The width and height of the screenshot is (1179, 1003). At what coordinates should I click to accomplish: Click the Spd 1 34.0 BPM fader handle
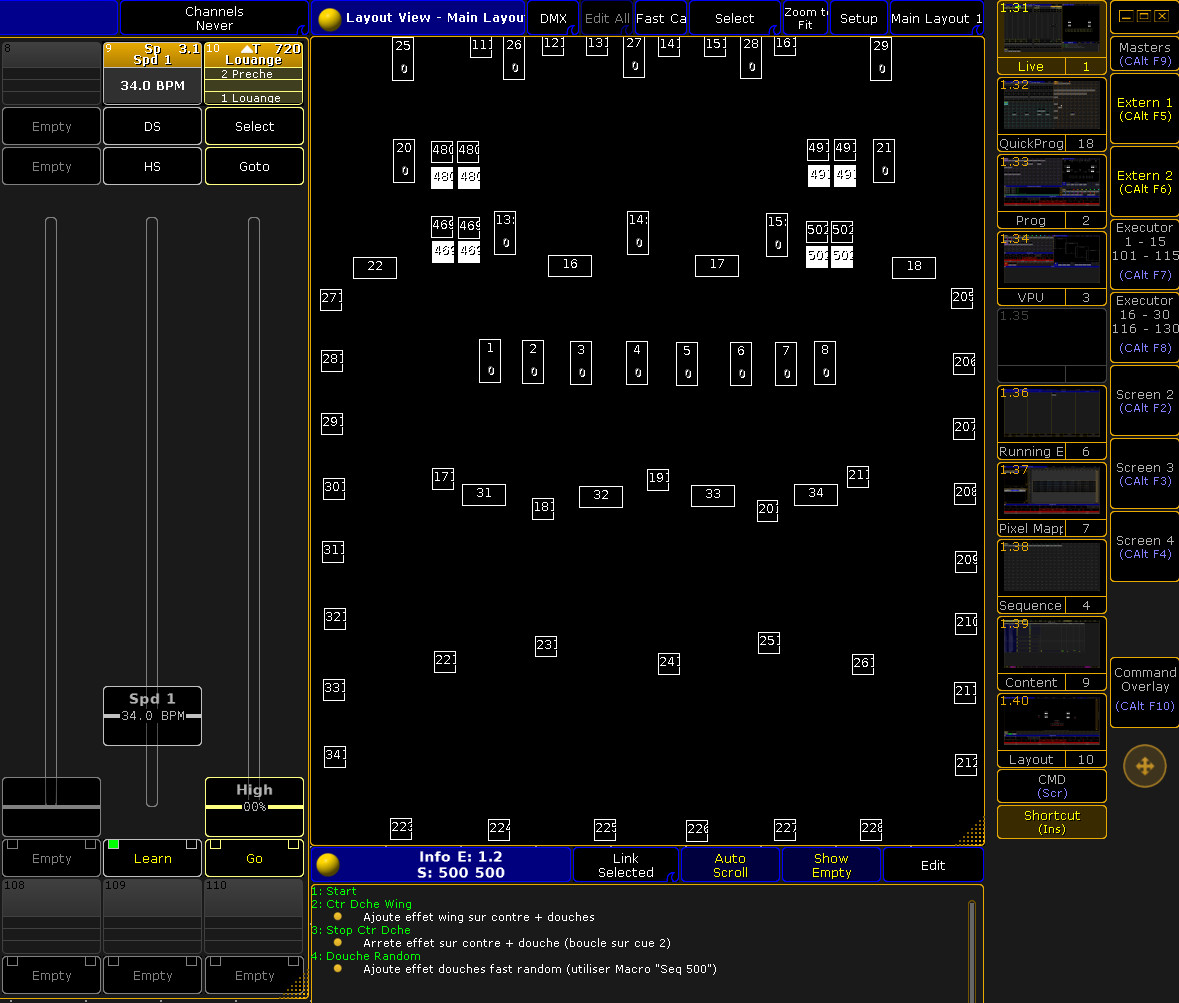[152, 715]
